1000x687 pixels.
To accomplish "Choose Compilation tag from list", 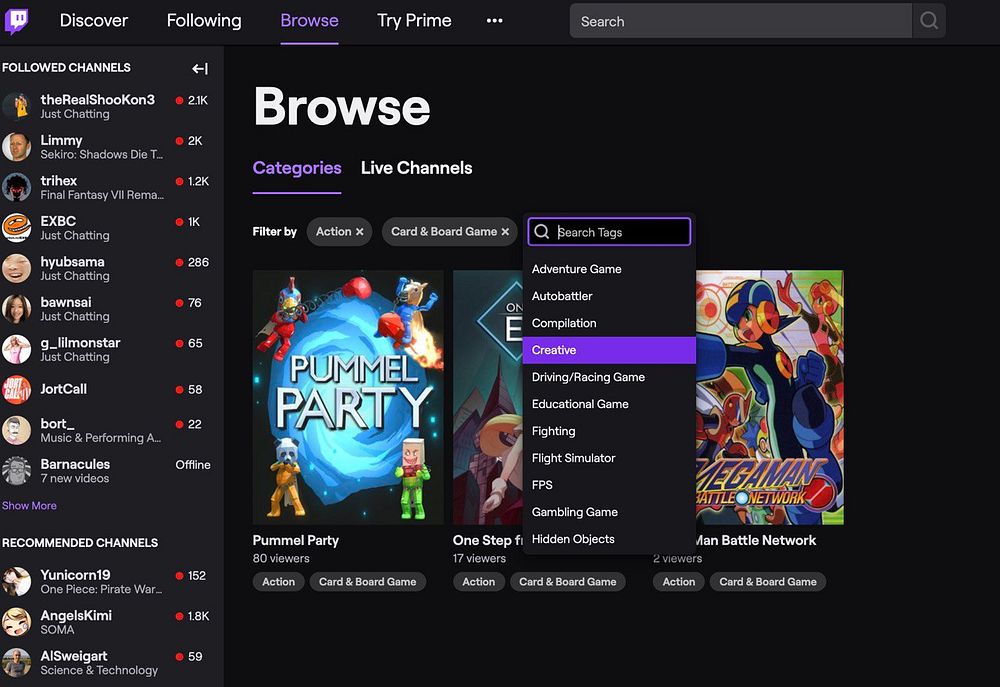I will (609, 323).
